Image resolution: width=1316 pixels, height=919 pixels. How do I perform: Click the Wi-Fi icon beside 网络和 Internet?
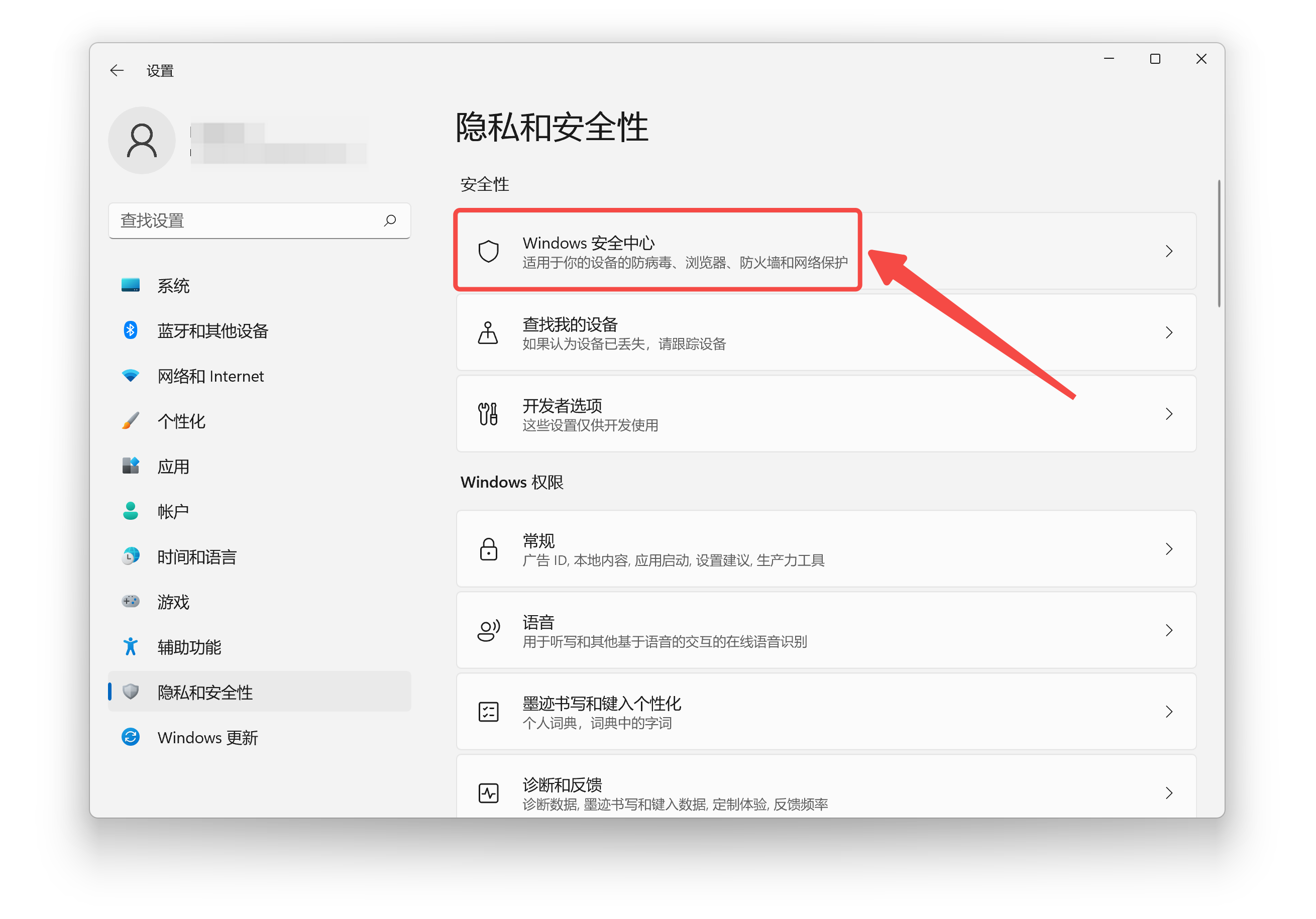click(x=131, y=375)
